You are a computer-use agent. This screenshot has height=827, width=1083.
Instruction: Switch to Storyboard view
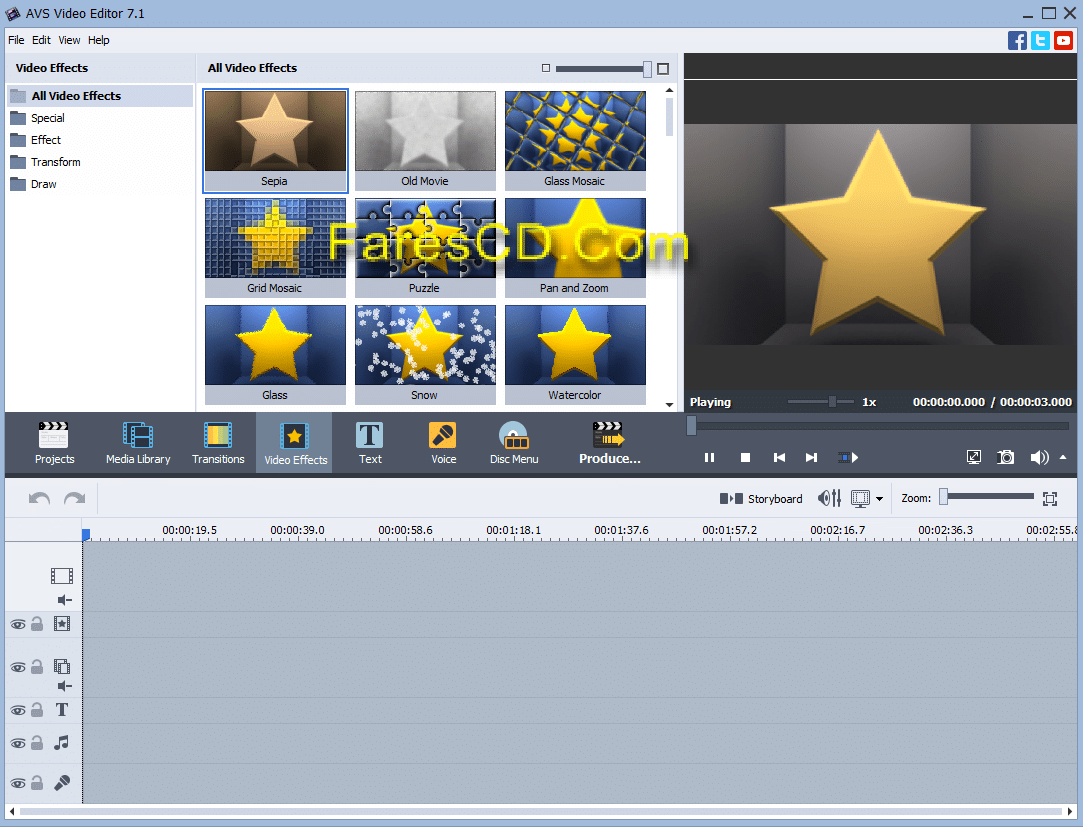pyautogui.click(x=760, y=498)
